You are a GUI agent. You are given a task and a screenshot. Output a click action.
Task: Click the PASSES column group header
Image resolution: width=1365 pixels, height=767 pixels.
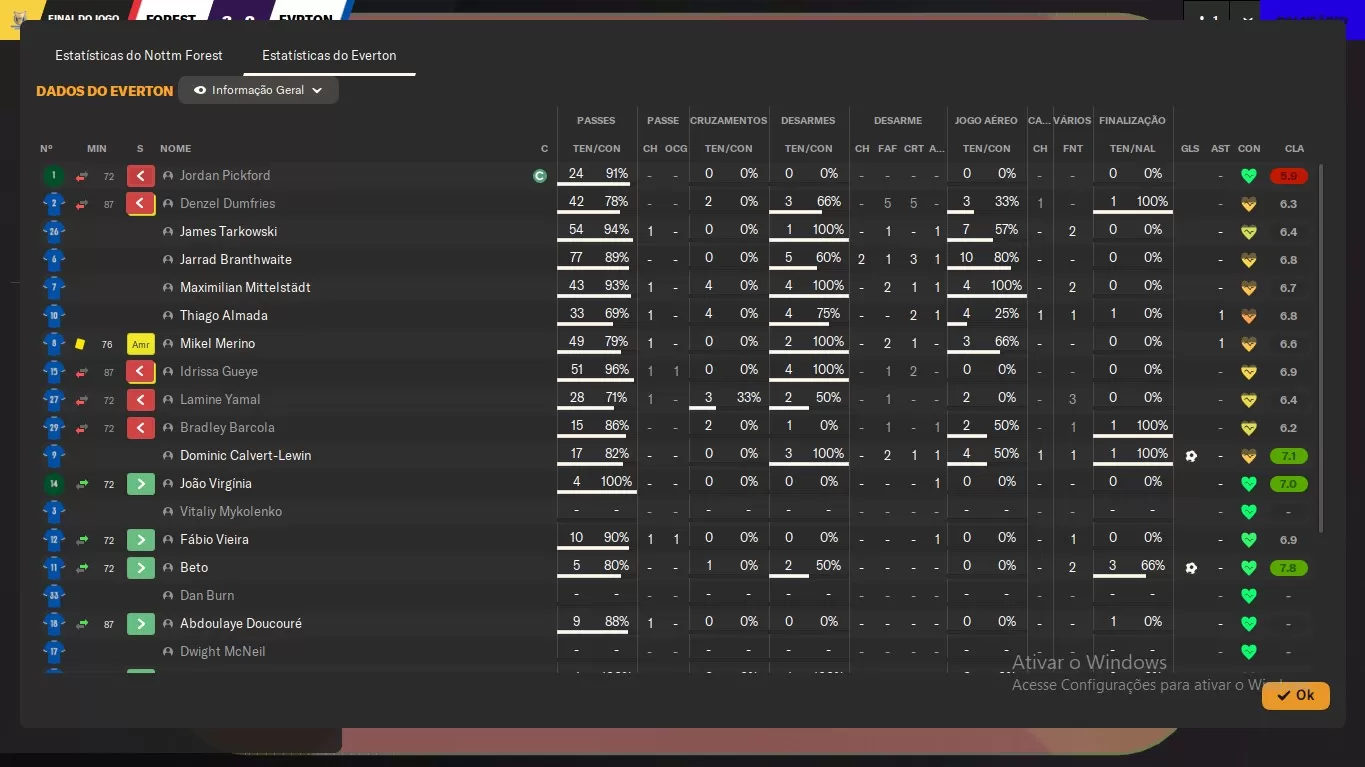click(596, 121)
